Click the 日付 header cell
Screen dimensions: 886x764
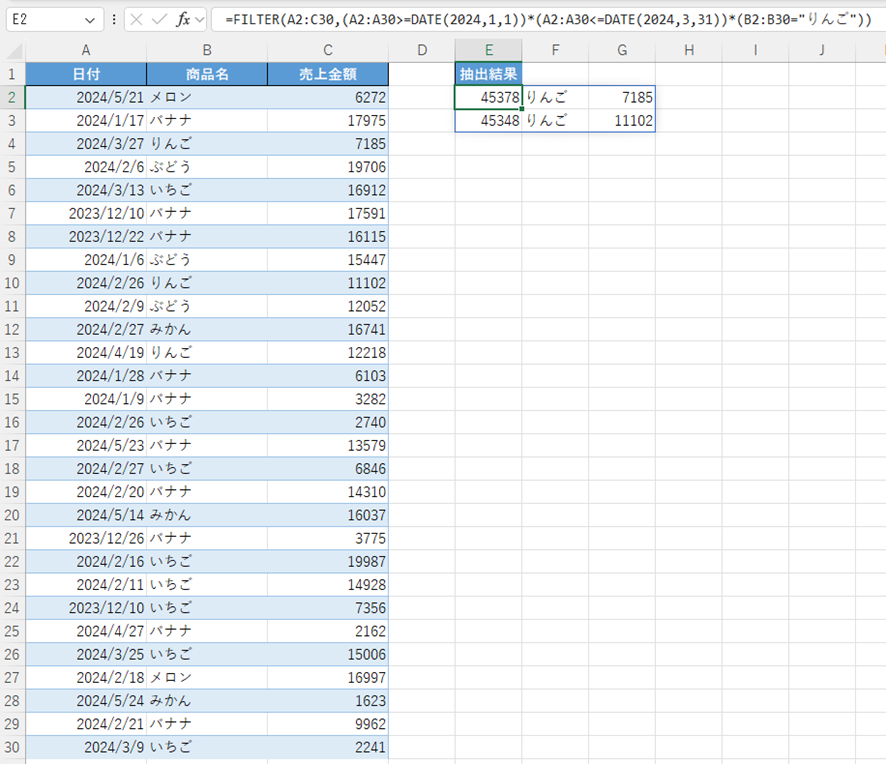point(86,74)
